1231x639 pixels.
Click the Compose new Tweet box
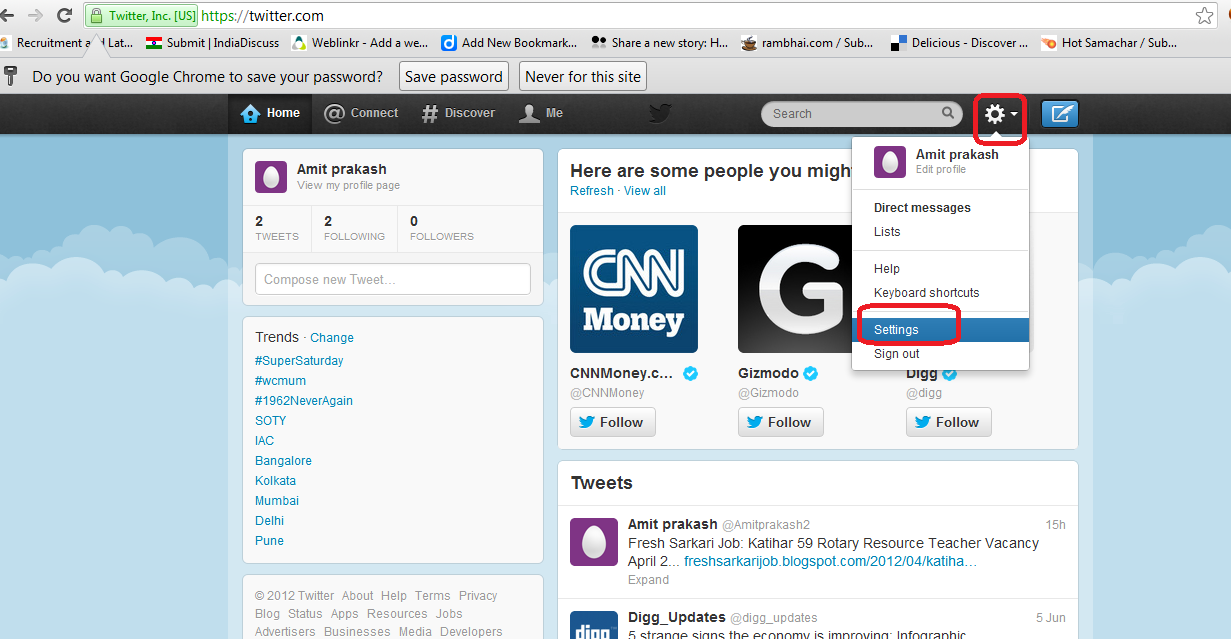[393, 279]
